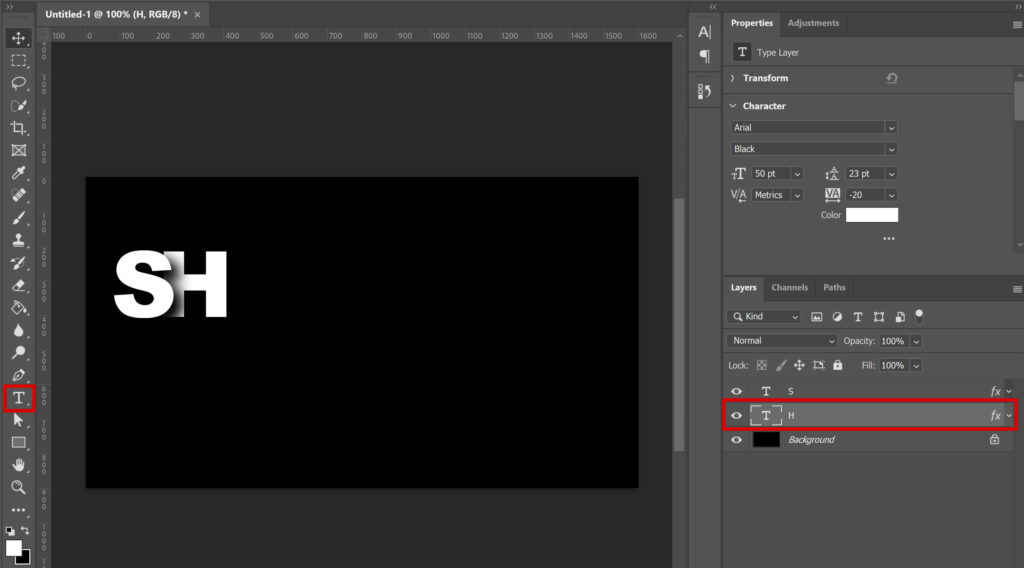Open the Black font style dropdown
Image resolution: width=1024 pixels, height=568 pixels.
[891, 150]
